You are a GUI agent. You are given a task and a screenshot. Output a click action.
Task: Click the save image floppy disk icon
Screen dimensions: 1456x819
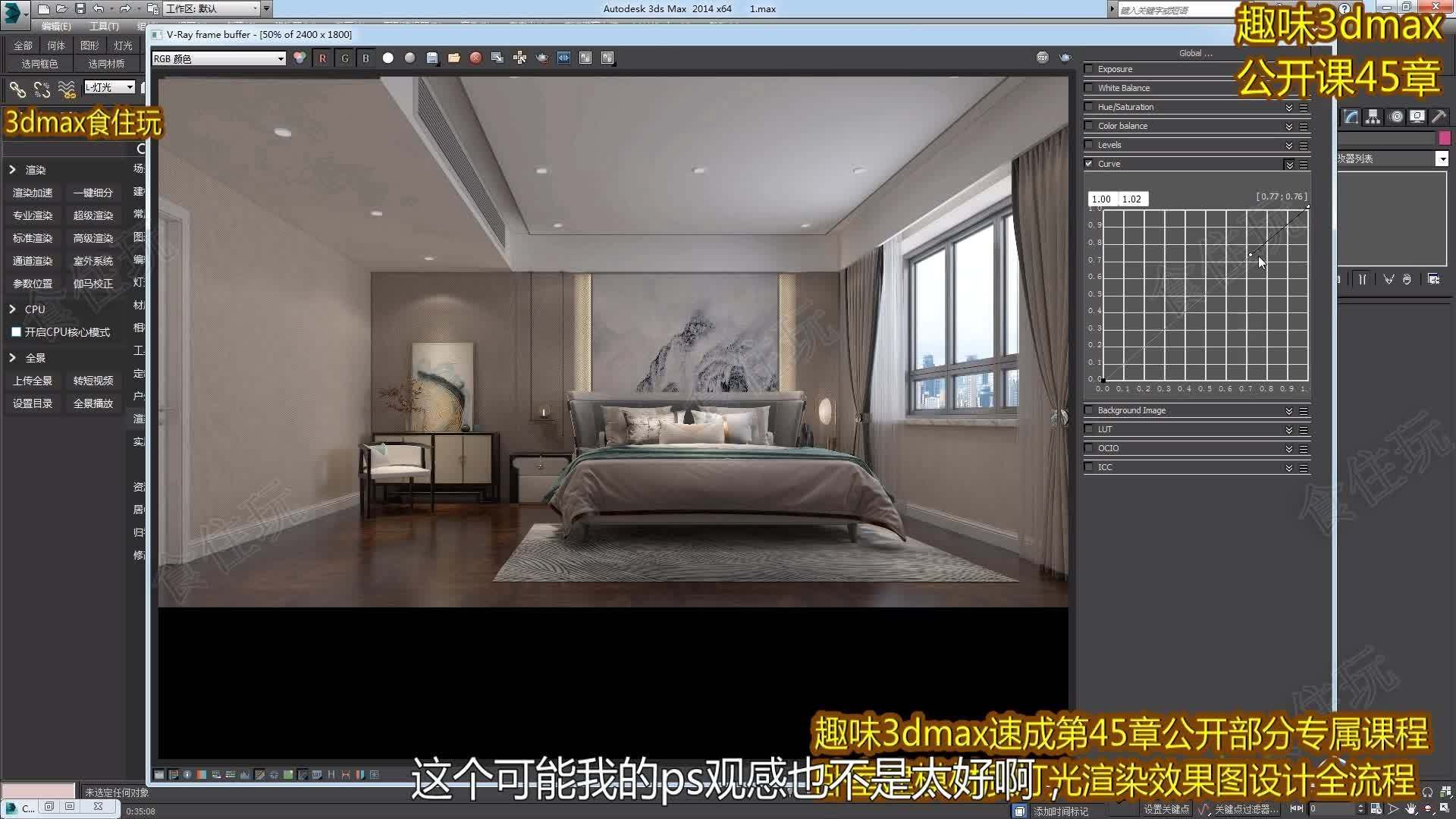432,58
